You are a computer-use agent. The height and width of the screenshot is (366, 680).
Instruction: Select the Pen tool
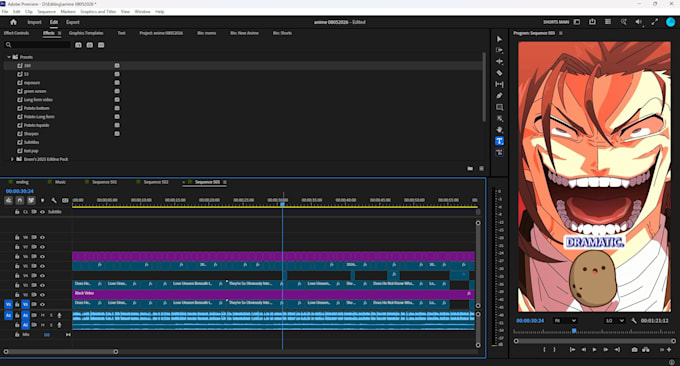point(499,95)
